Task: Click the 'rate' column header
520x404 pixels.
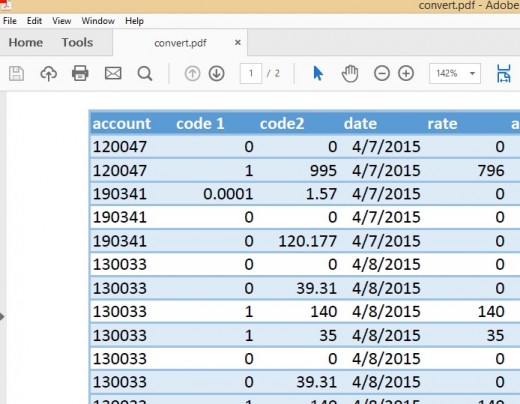Action: (442, 124)
